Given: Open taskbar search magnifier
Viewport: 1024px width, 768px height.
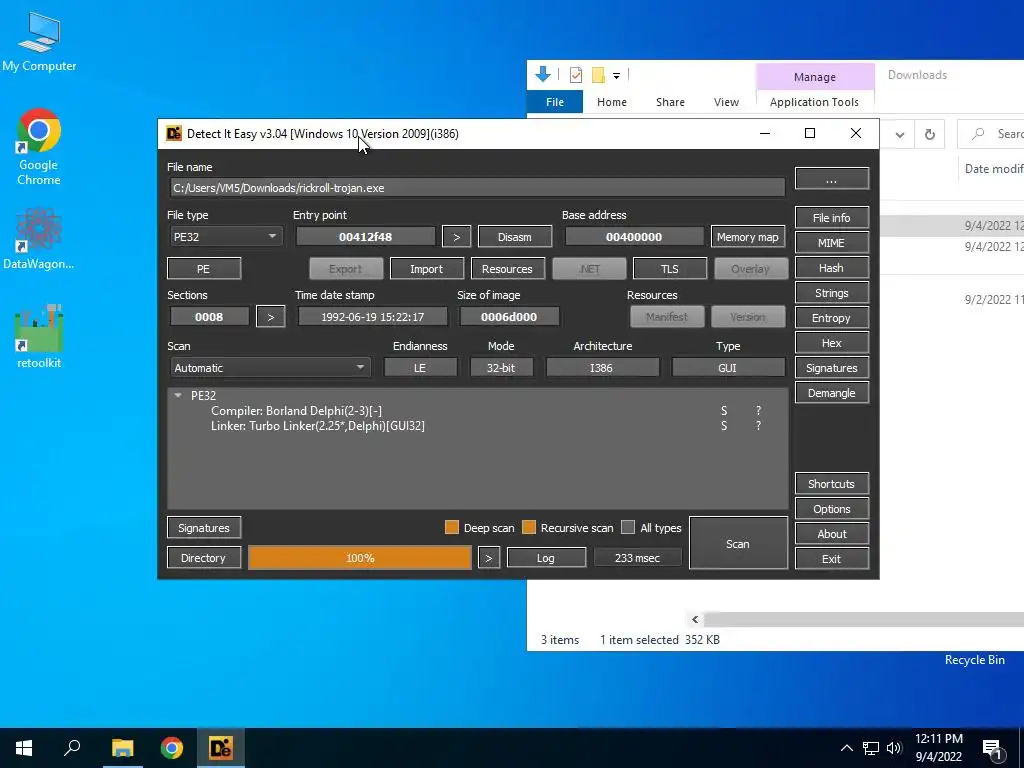Looking at the screenshot, I should [72, 748].
